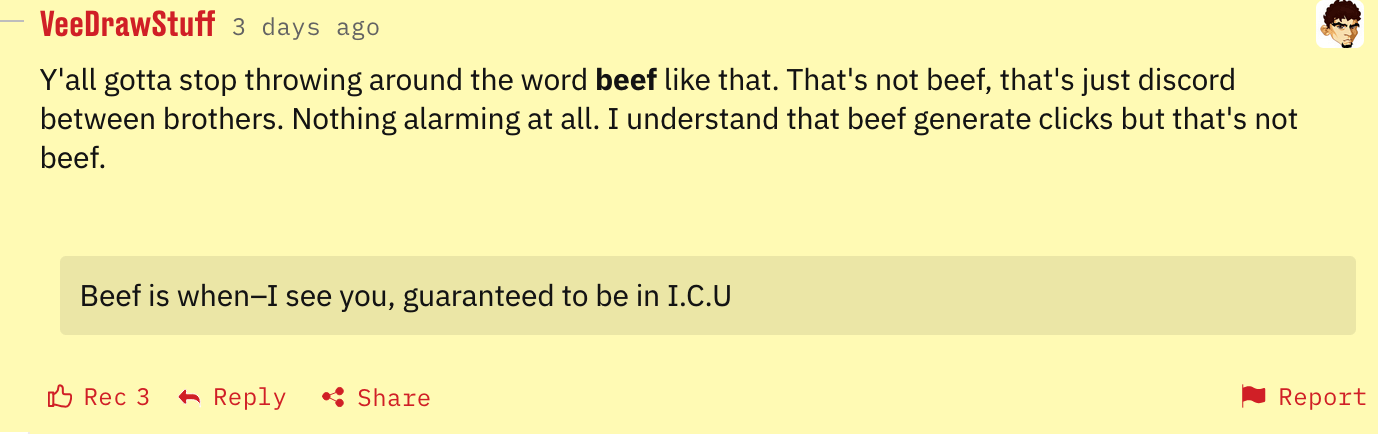Click the recommend count number 3
1378x434 pixels.
(x=142, y=397)
